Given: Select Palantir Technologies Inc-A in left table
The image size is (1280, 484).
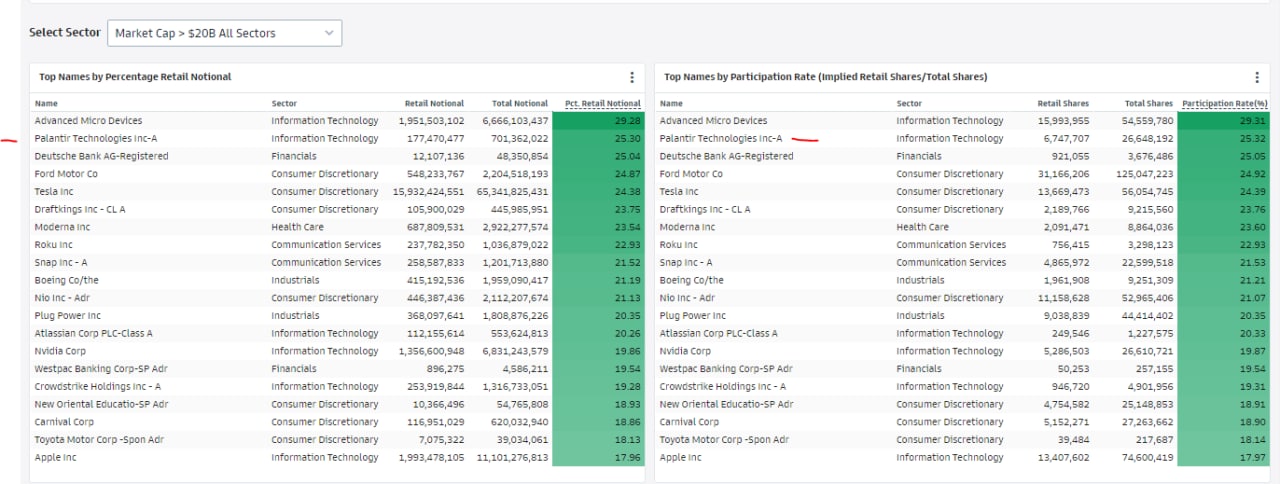Looking at the screenshot, I should pos(96,139).
